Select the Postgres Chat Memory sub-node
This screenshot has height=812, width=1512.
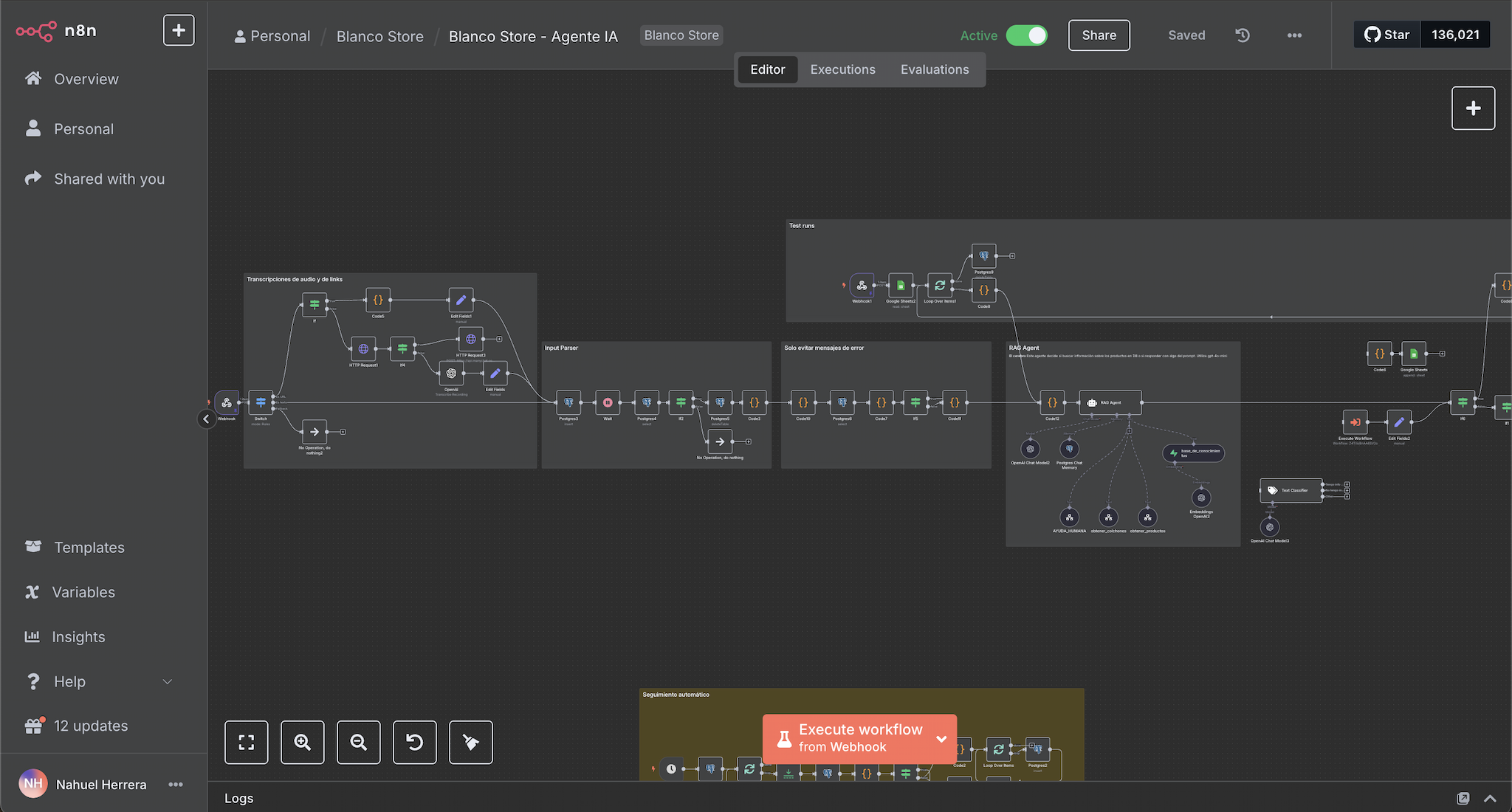[1069, 449]
